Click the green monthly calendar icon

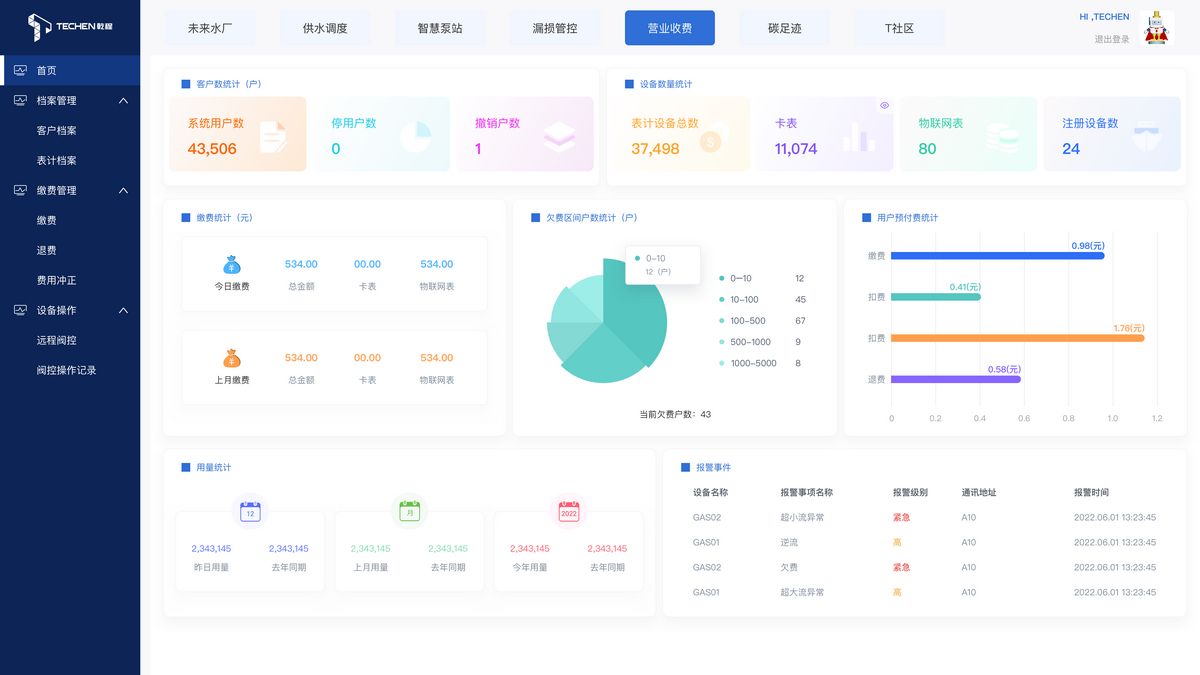click(x=409, y=512)
